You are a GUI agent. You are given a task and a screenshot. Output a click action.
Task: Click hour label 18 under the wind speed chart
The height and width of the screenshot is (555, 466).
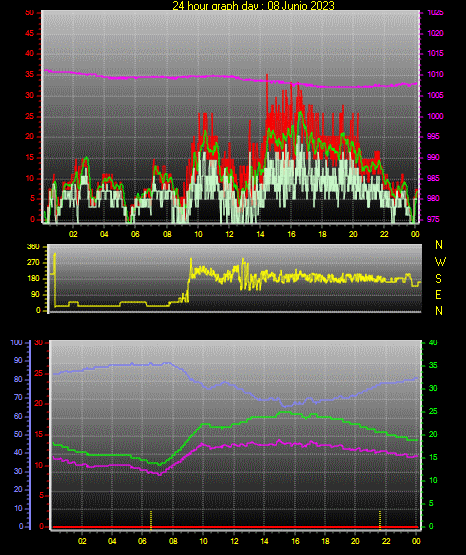pyautogui.click(x=322, y=234)
